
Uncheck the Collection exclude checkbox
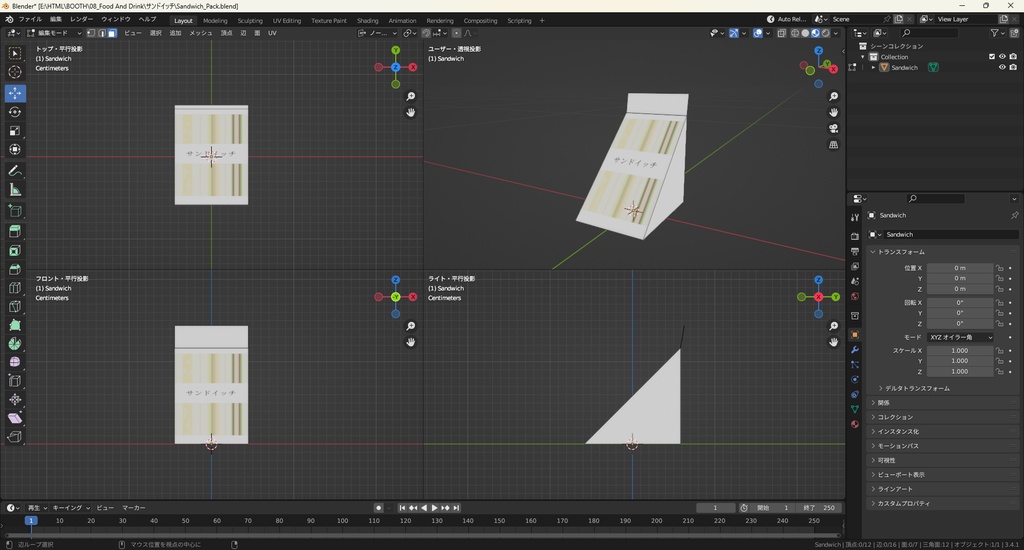point(992,57)
